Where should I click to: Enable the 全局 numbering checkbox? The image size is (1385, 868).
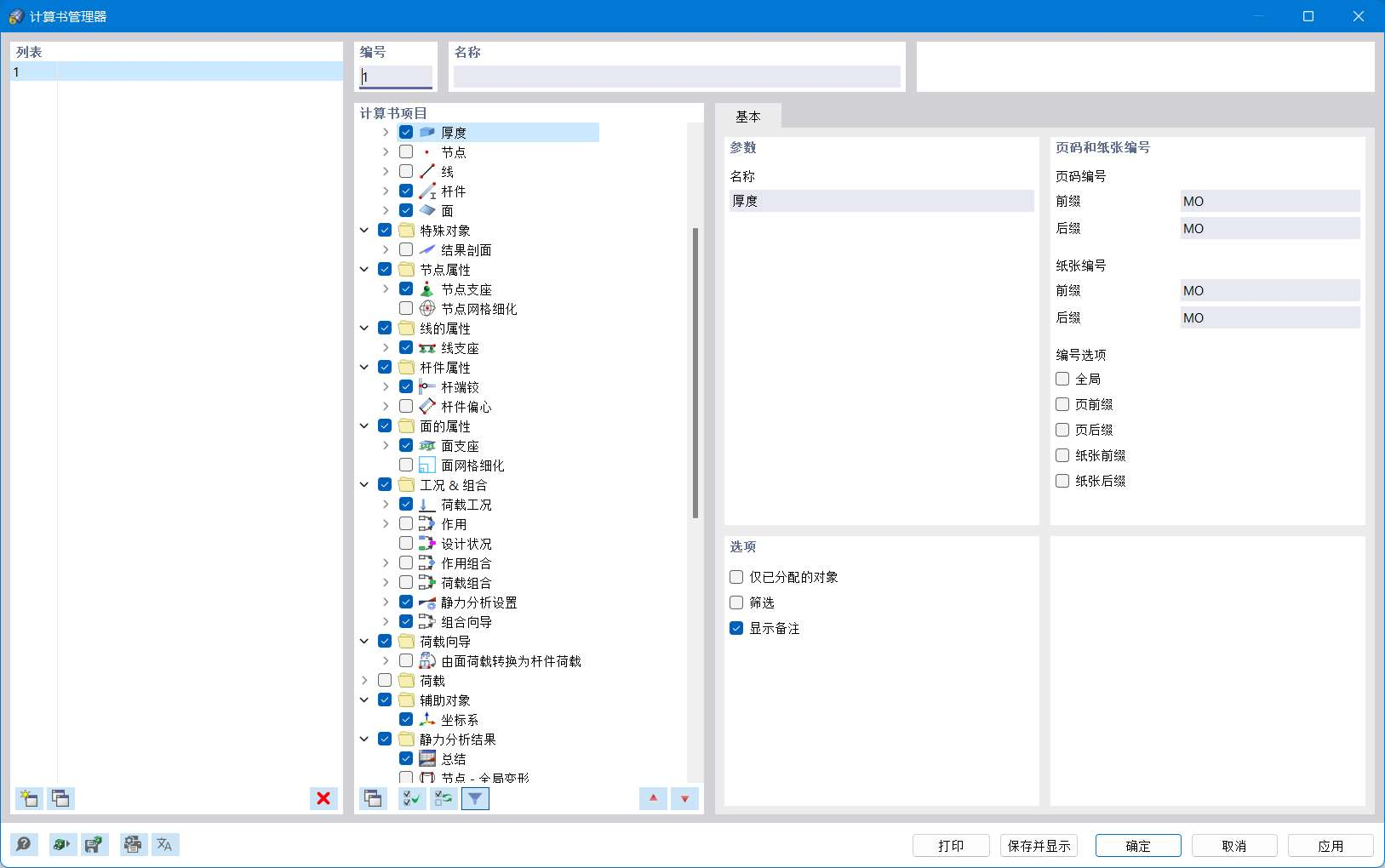tap(1062, 378)
